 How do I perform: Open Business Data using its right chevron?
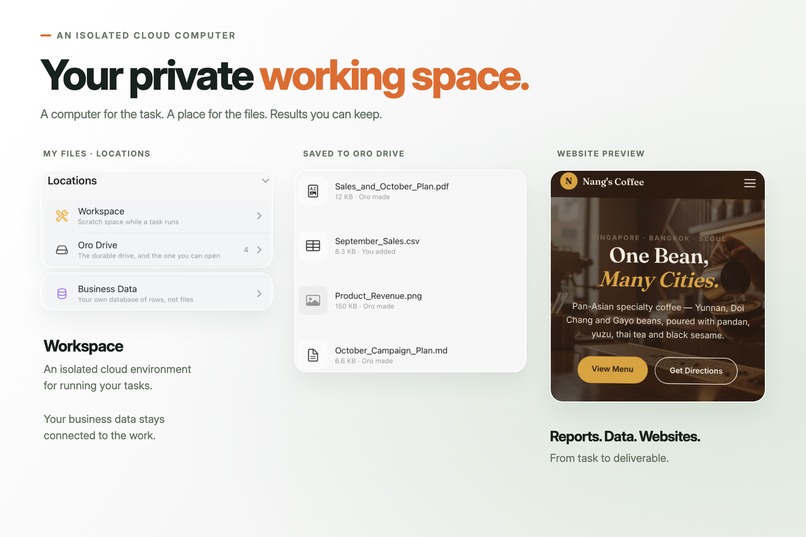[x=259, y=293]
